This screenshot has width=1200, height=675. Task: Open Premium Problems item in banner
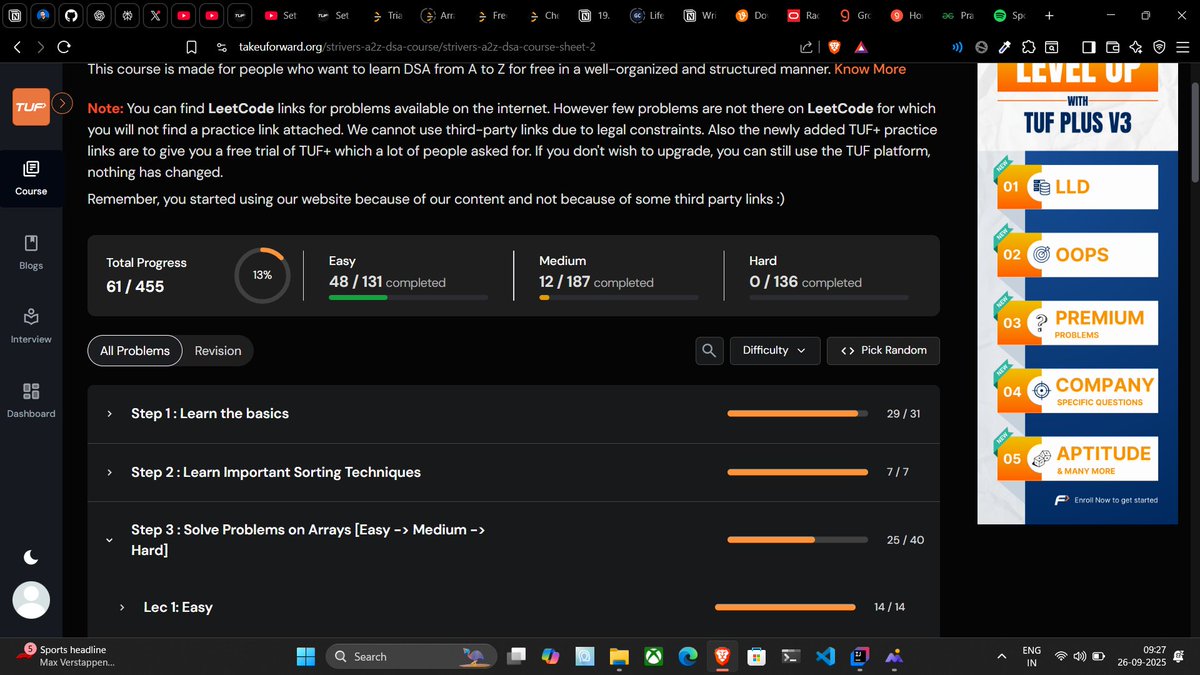[x=1078, y=322]
